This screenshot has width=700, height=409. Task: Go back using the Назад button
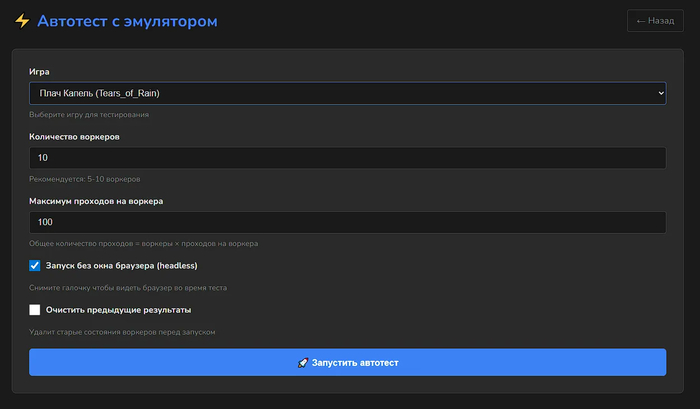[x=655, y=21]
